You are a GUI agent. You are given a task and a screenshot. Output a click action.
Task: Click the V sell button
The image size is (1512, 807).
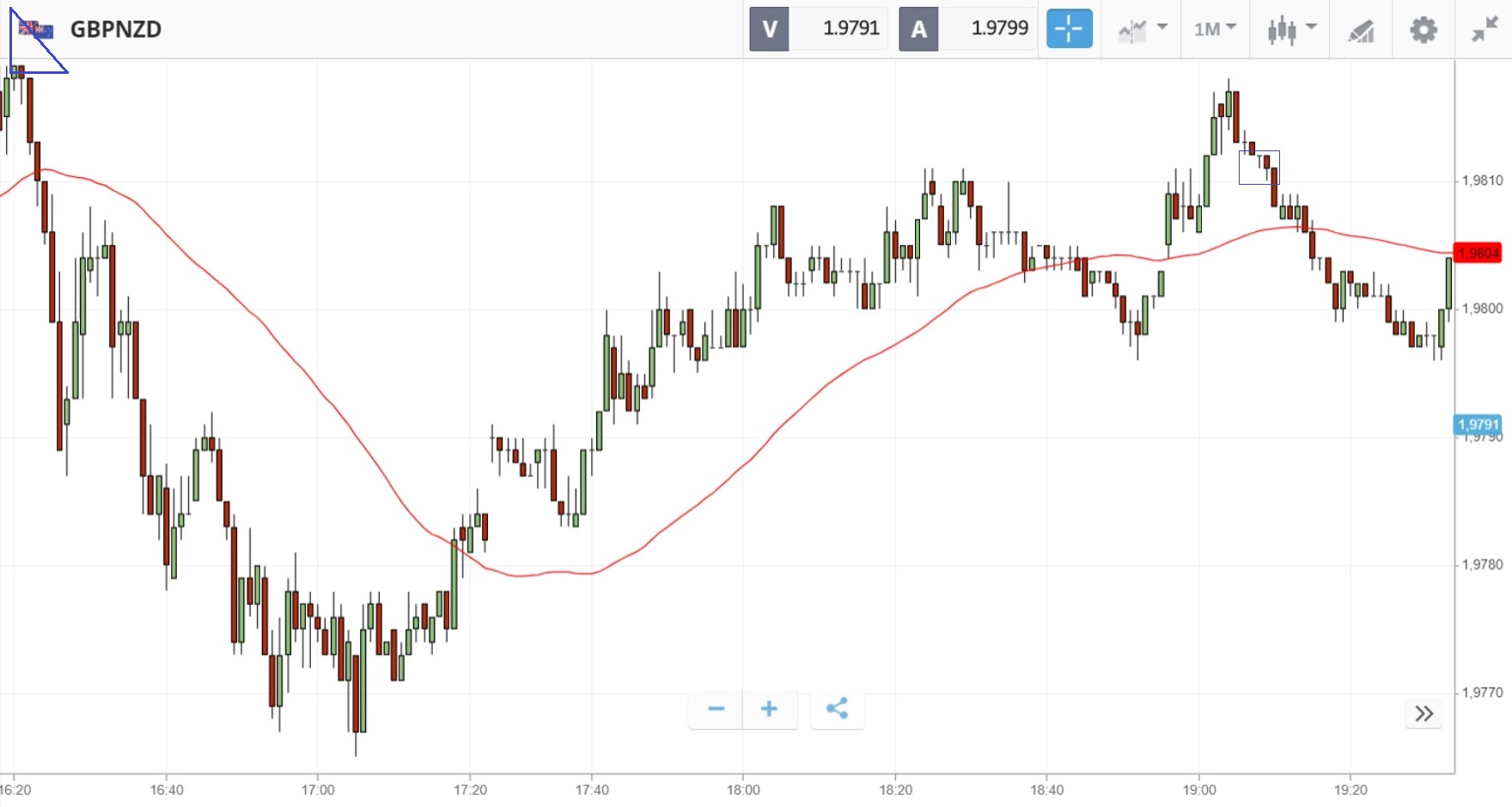[769, 29]
